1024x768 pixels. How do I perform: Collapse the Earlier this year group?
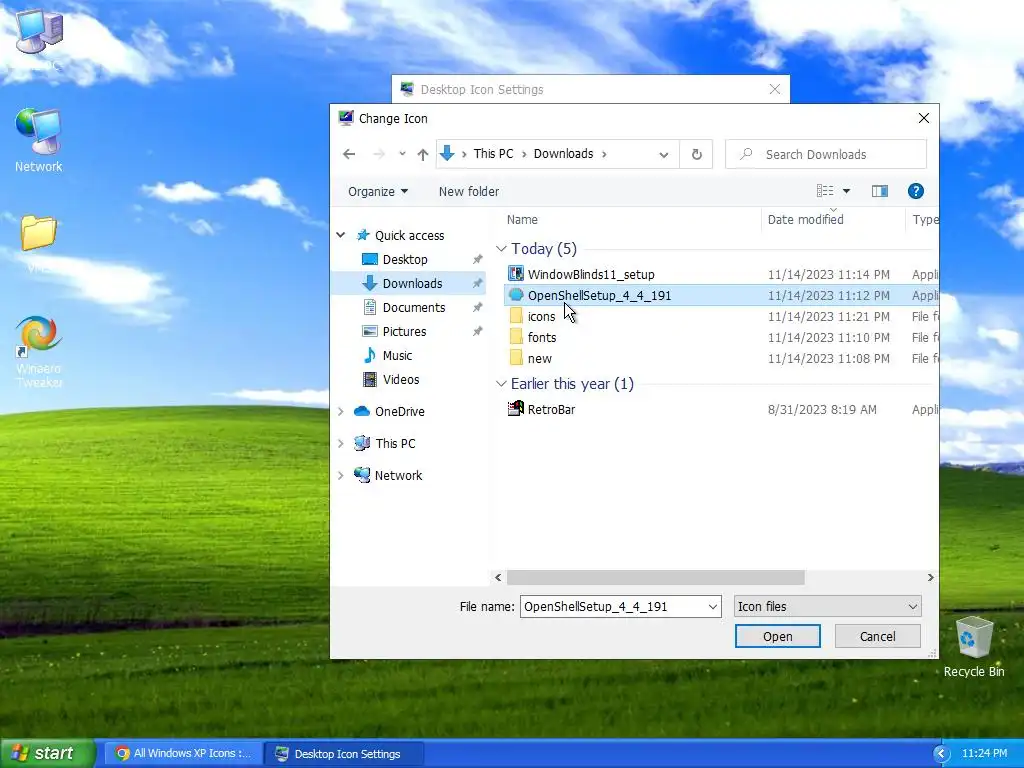coord(501,384)
